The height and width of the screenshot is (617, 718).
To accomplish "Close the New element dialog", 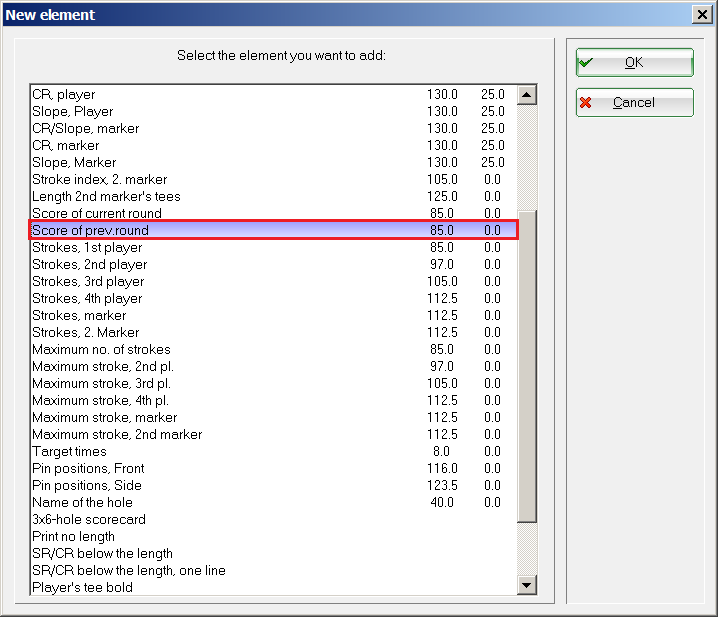I will pos(702,14).
